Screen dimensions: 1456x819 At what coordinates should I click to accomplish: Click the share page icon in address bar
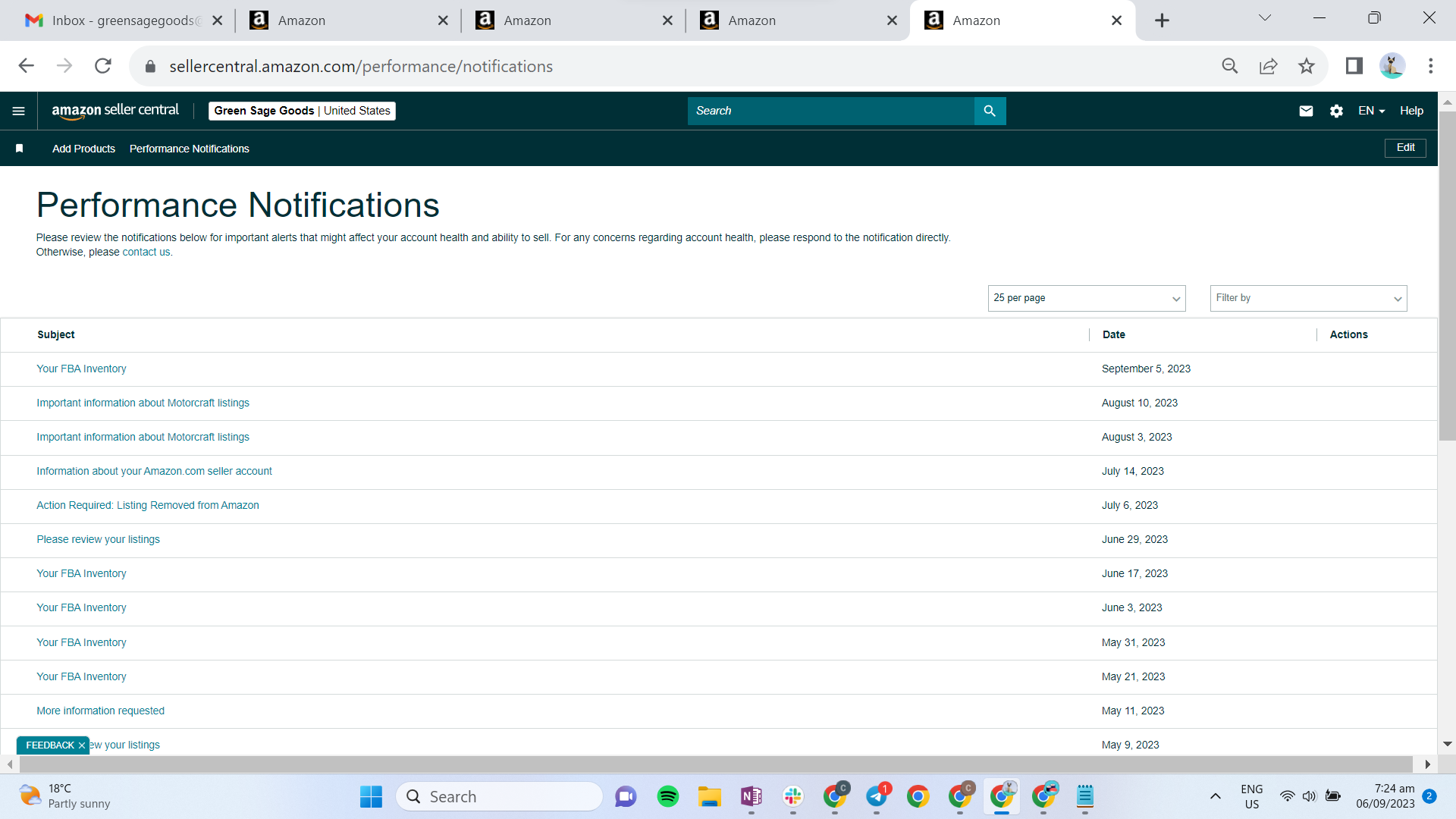click(1269, 66)
